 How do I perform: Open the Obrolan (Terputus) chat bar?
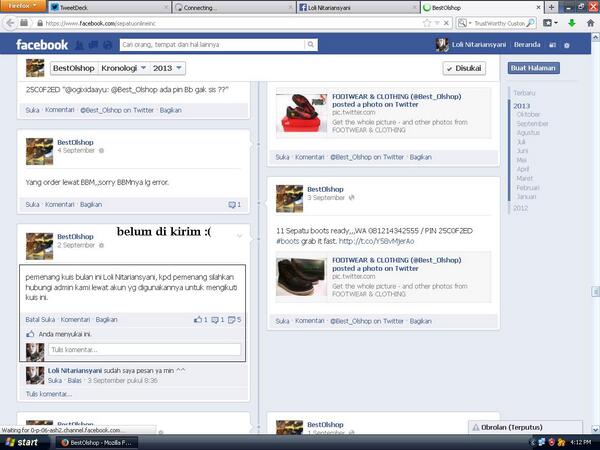(525, 427)
